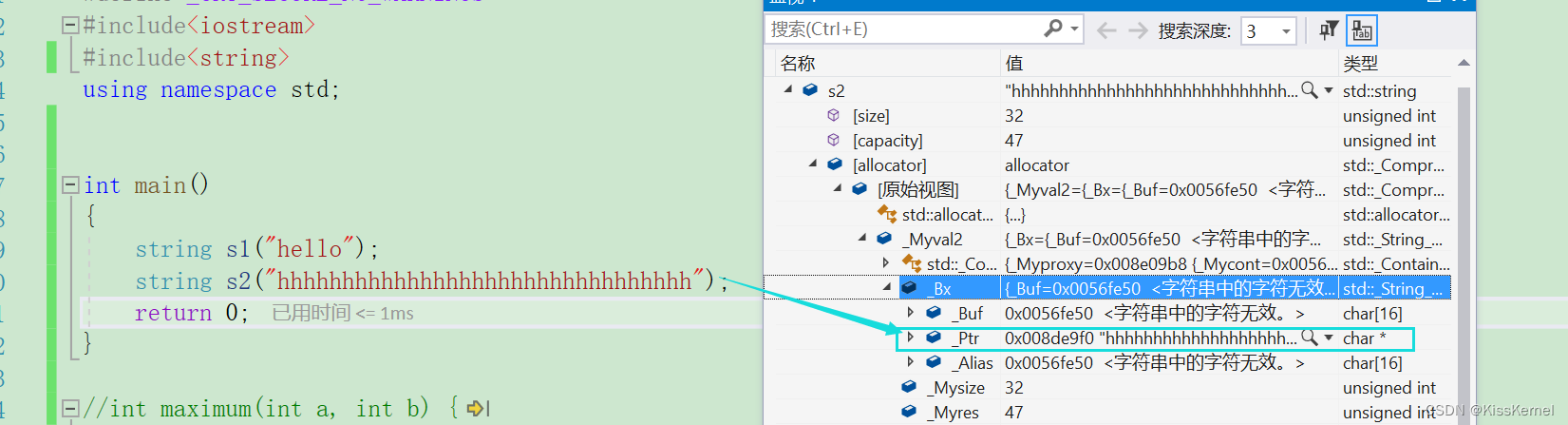The height and width of the screenshot is (425, 1568).
Task: Click the std::allocat... base class icon
Action: click(887, 213)
